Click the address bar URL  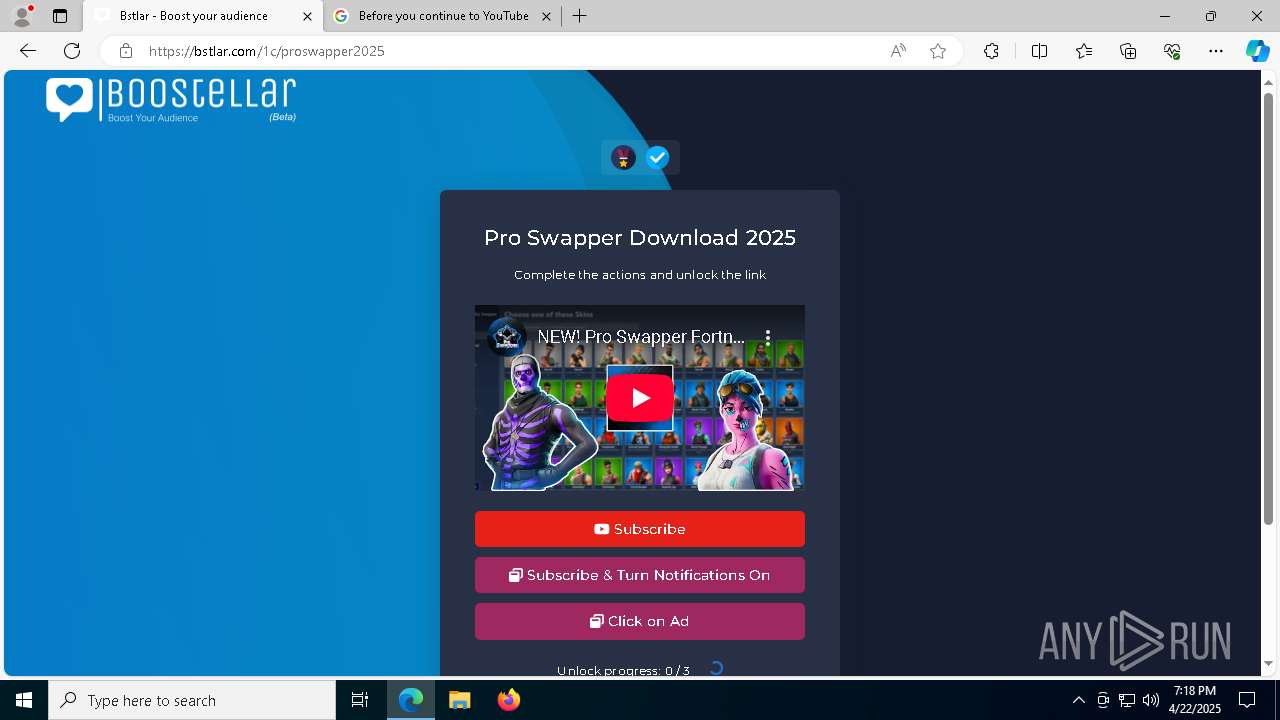coord(267,51)
